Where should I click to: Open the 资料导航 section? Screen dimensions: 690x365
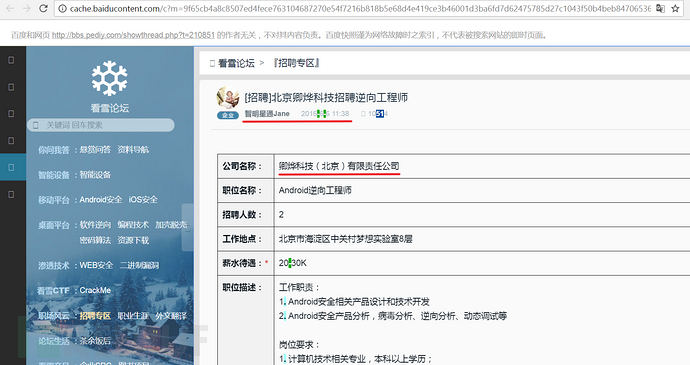click(133, 150)
